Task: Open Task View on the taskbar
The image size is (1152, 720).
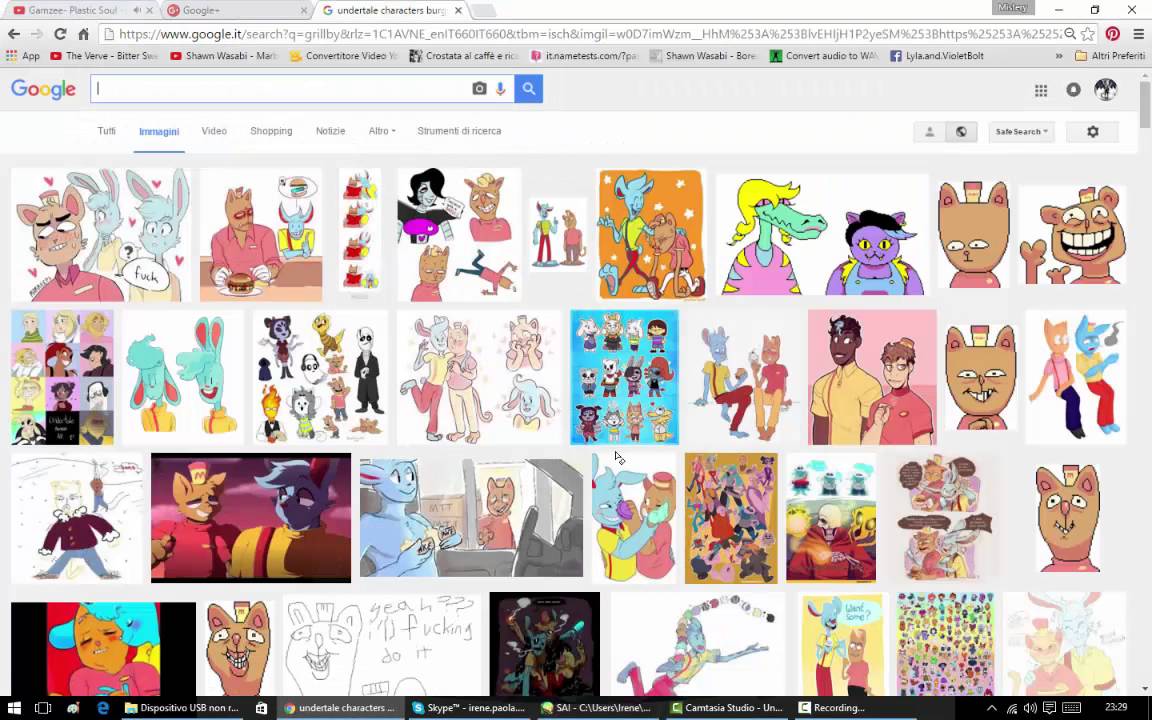Action: coord(43,708)
